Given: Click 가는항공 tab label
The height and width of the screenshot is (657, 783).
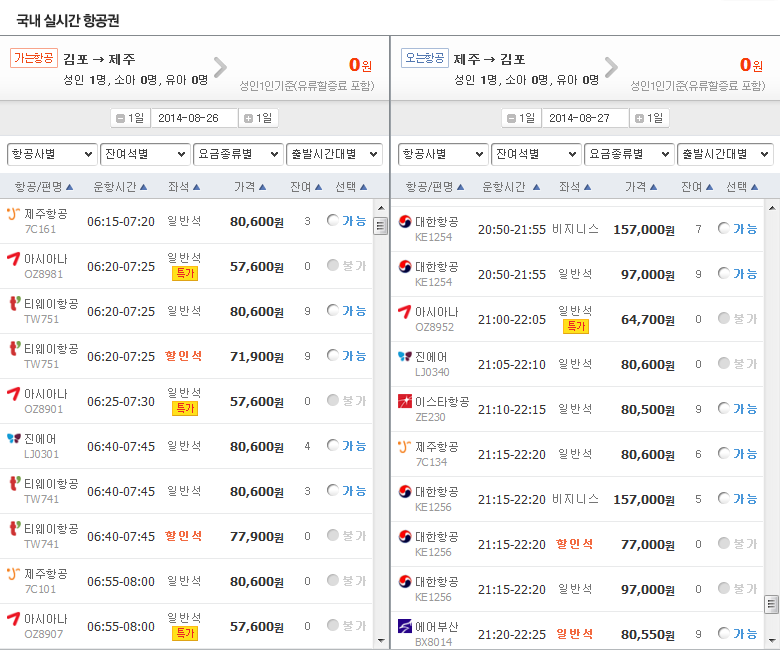Looking at the screenshot, I should (34, 58).
